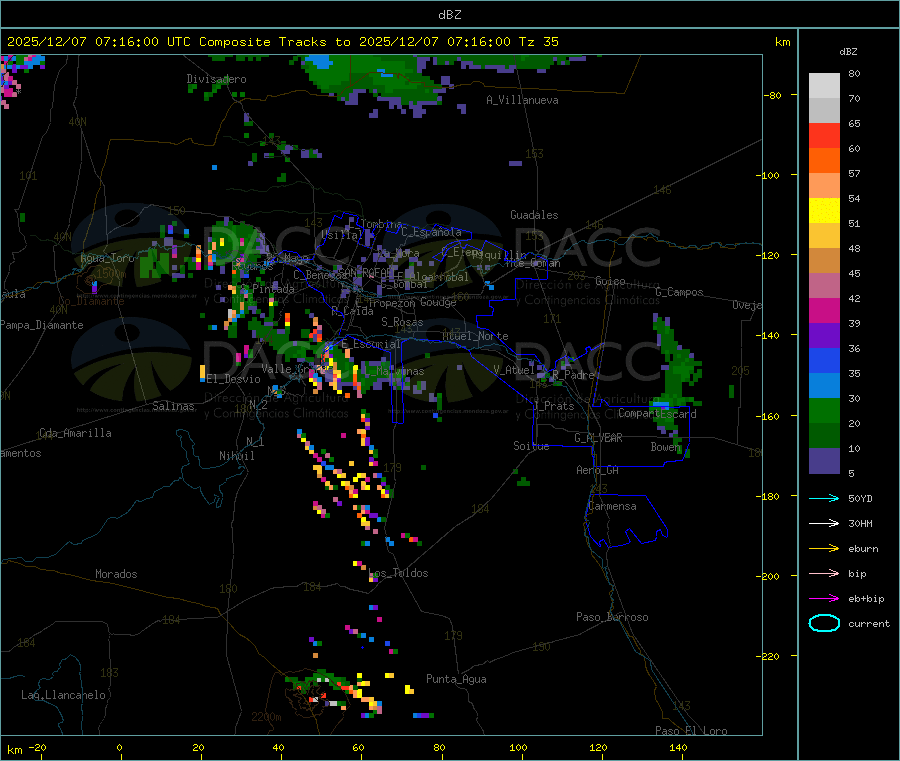Click the 42 dBZ magenta color swatch
The width and height of the screenshot is (900, 761).
(824, 310)
